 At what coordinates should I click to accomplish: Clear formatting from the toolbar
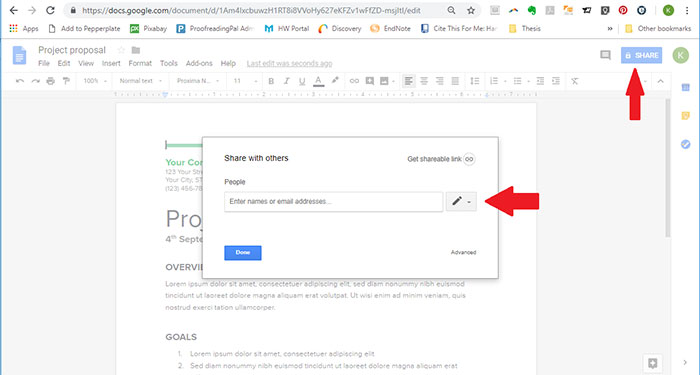pyautogui.click(x=575, y=81)
